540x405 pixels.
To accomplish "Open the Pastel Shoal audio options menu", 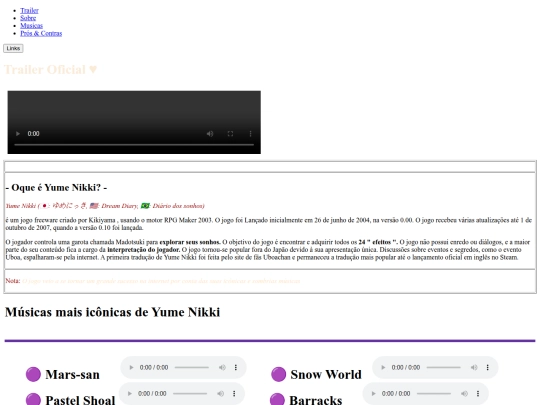I will click(234, 393).
